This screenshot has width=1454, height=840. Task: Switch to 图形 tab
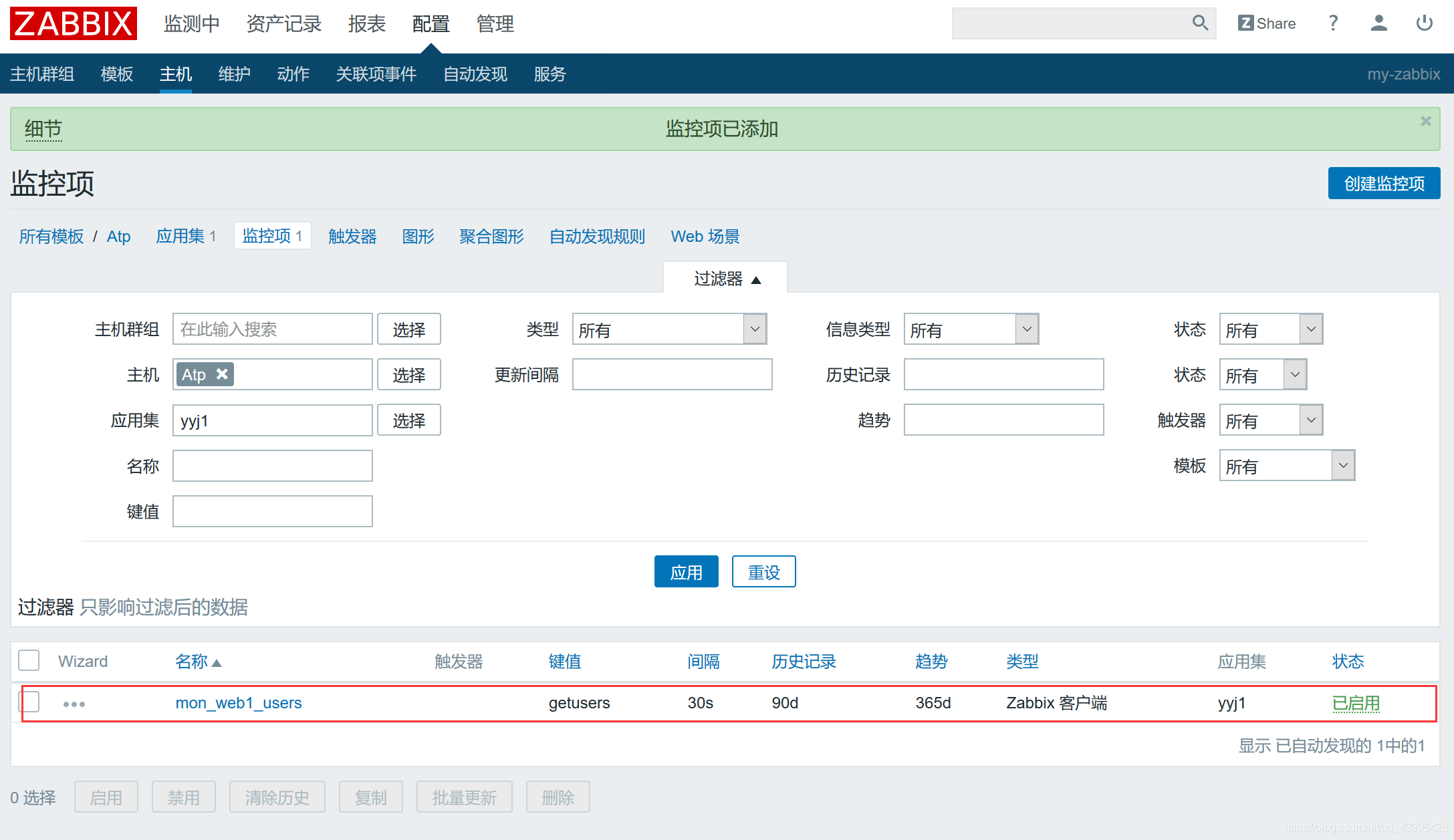[418, 237]
